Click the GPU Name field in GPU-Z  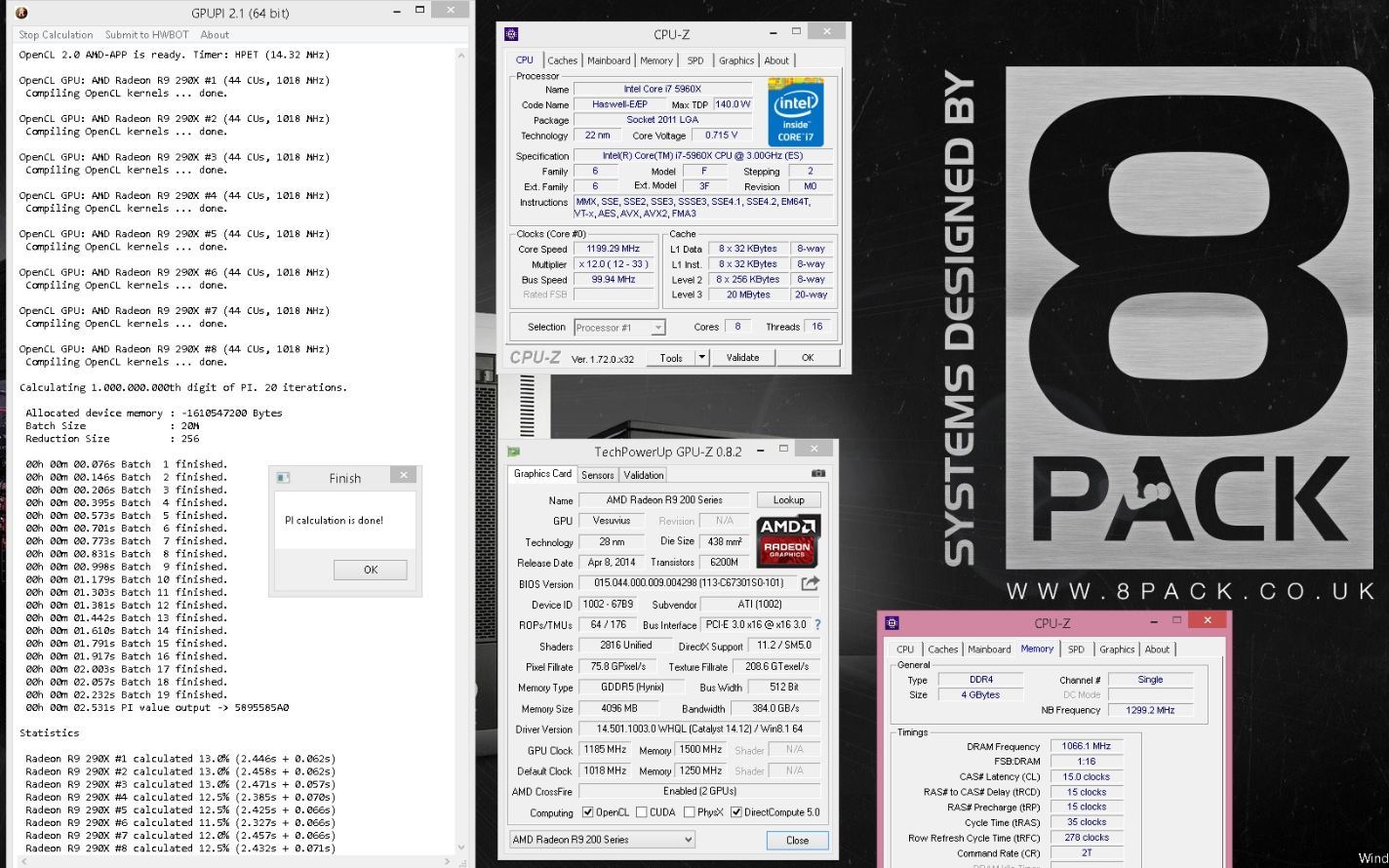[x=663, y=500]
